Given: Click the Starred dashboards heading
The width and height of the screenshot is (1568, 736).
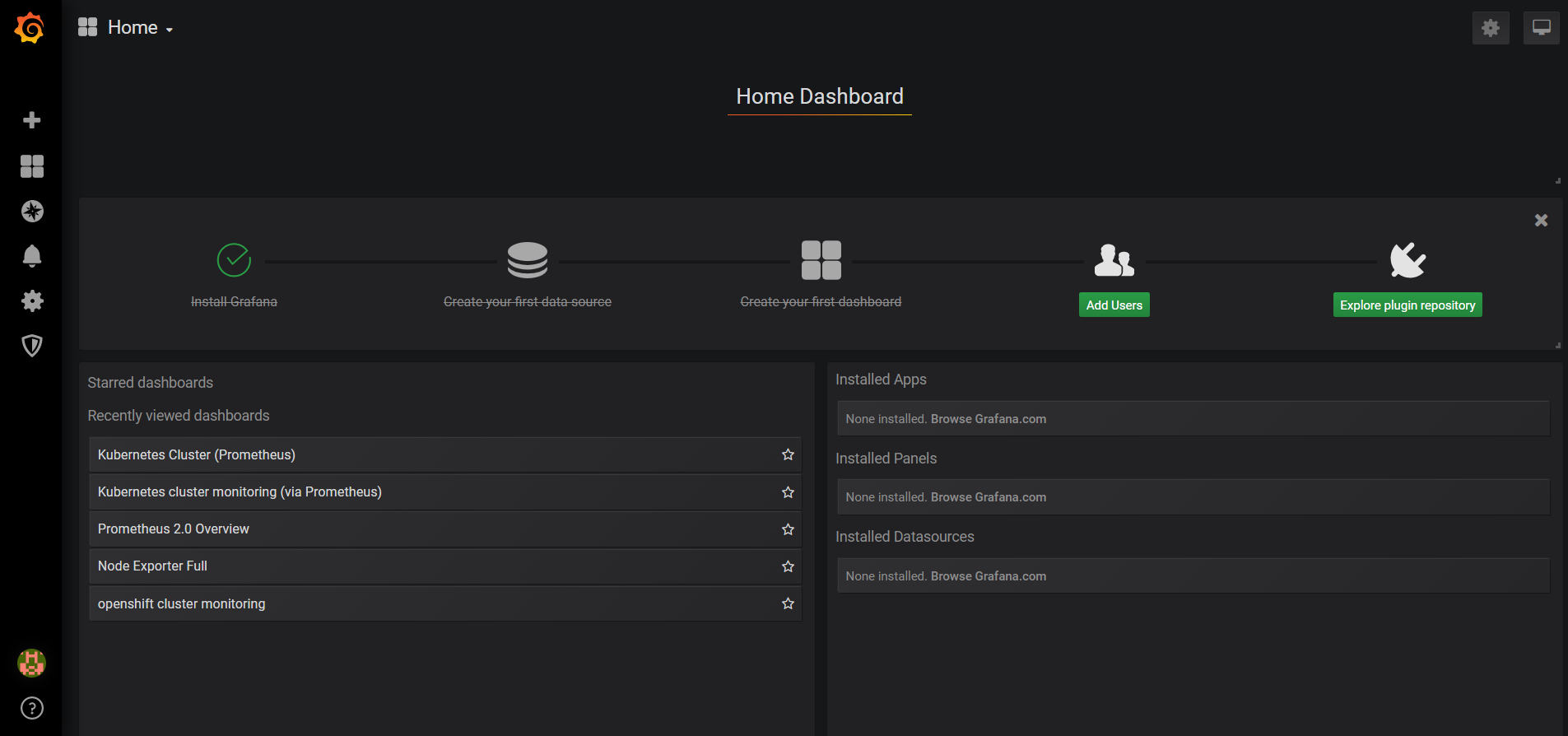Looking at the screenshot, I should pyautogui.click(x=151, y=383).
